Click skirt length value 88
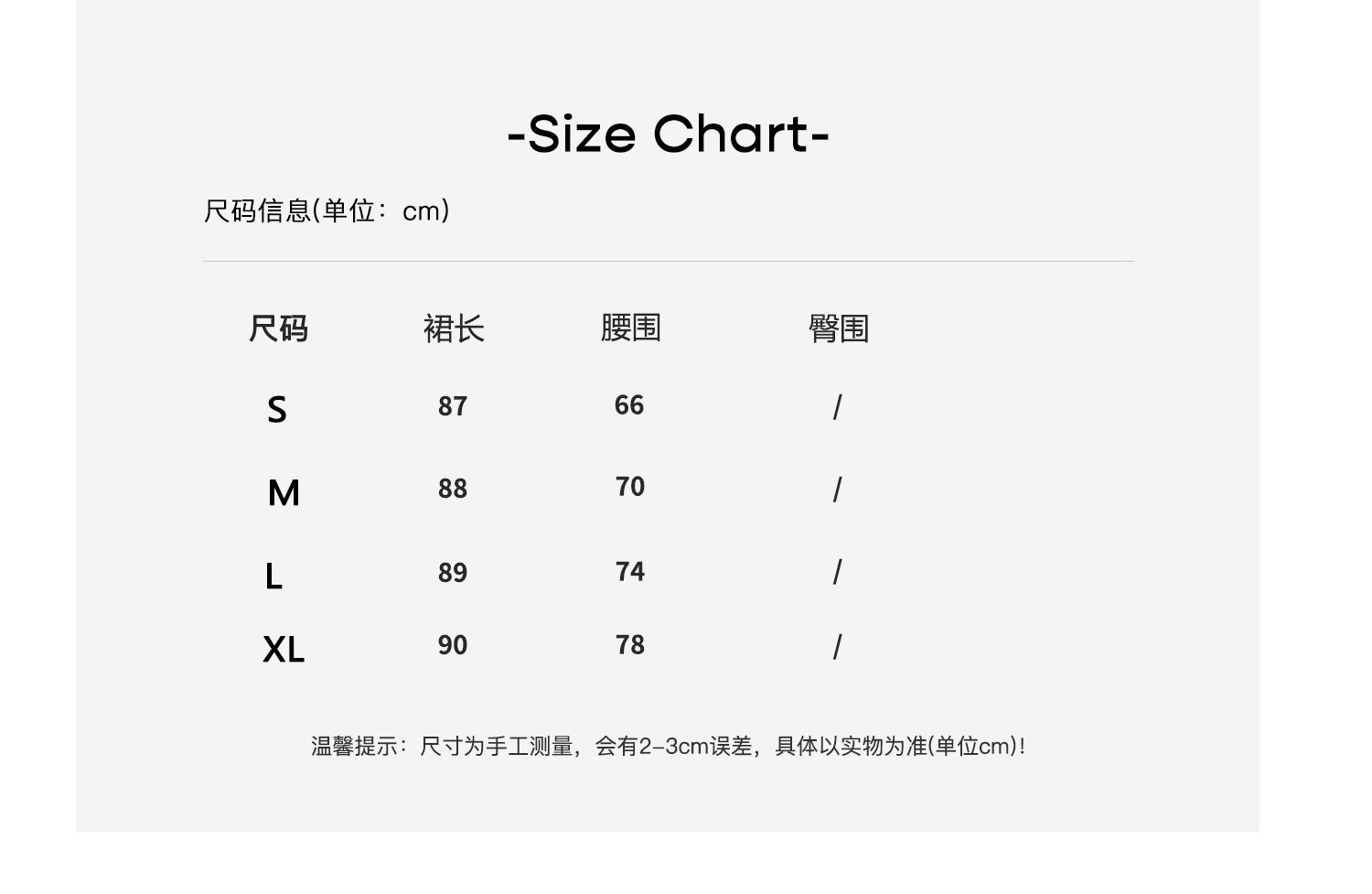The image size is (1372, 894). coord(453,489)
